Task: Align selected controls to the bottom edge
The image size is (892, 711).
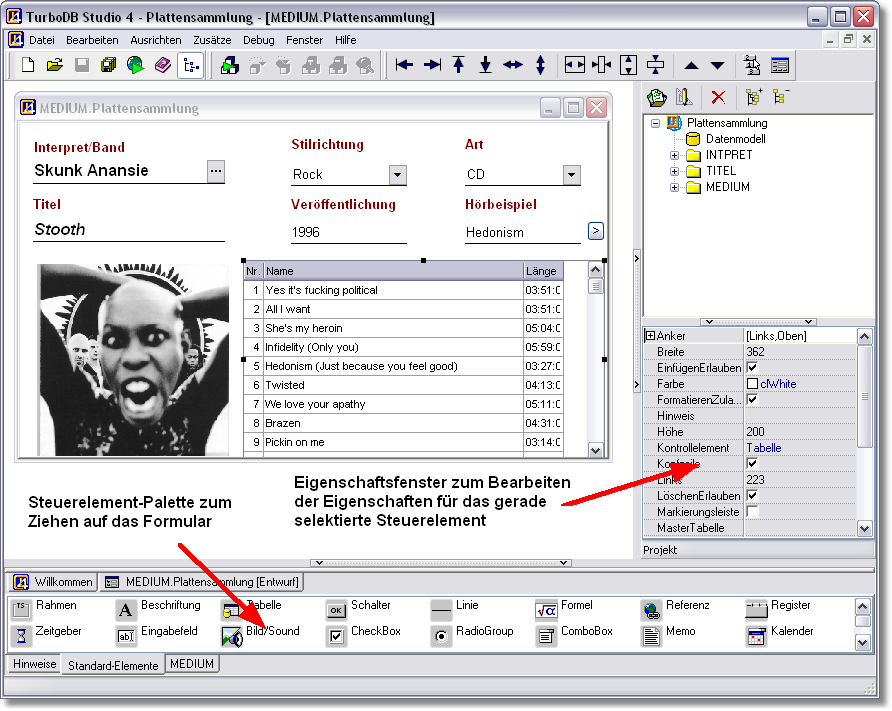Action: pyautogui.click(x=485, y=65)
